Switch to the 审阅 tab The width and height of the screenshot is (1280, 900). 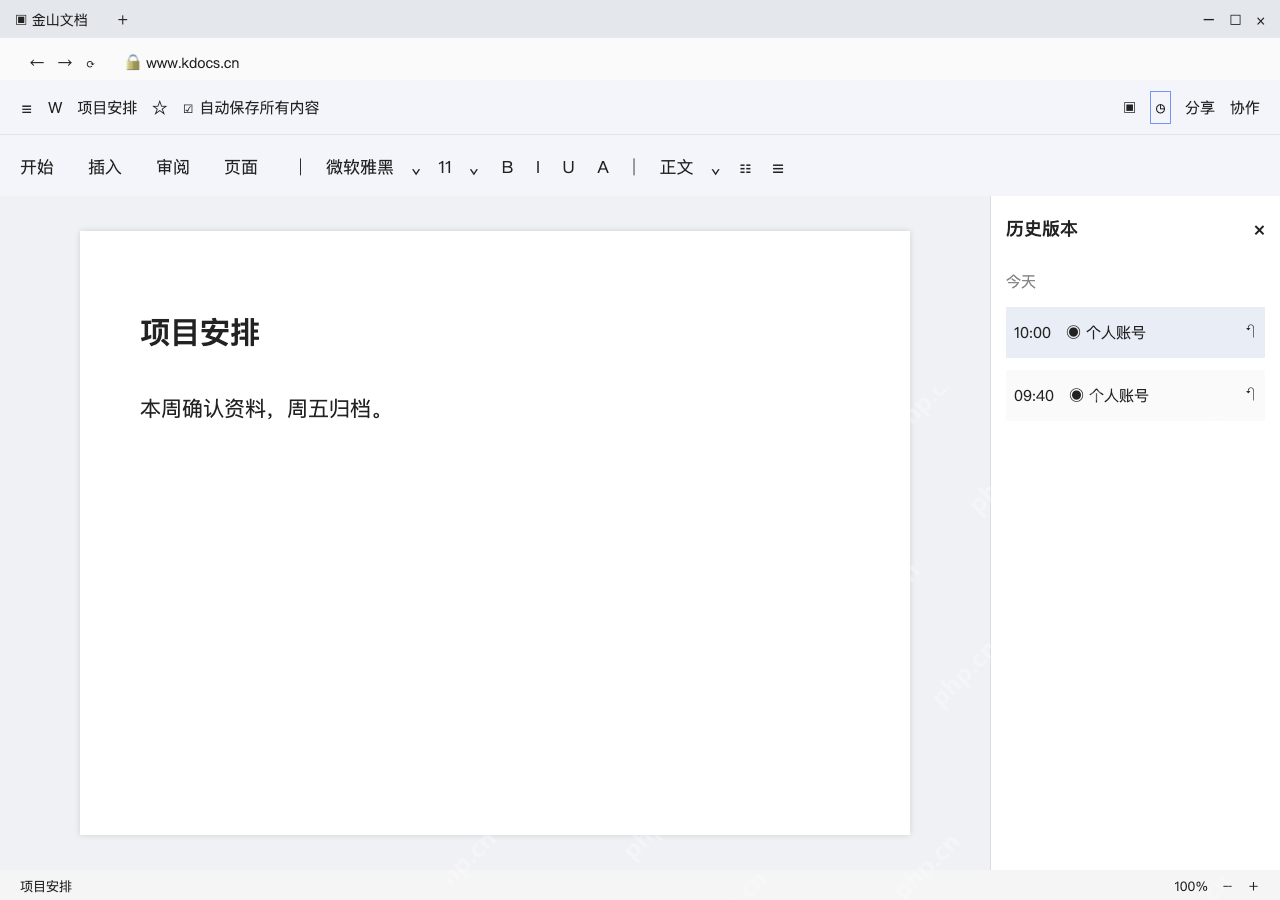click(173, 167)
